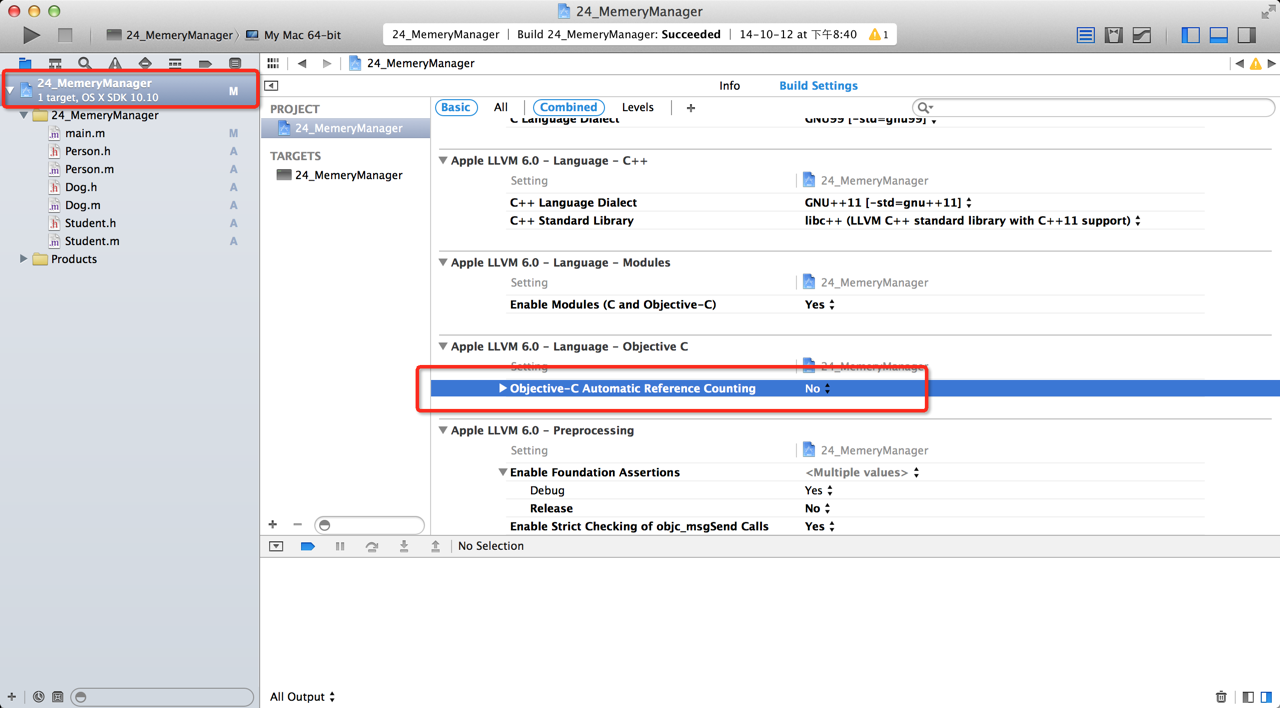The height and width of the screenshot is (708, 1280).
Task: Show only the variables pane in debug area
Action: [x=1248, y=697]
